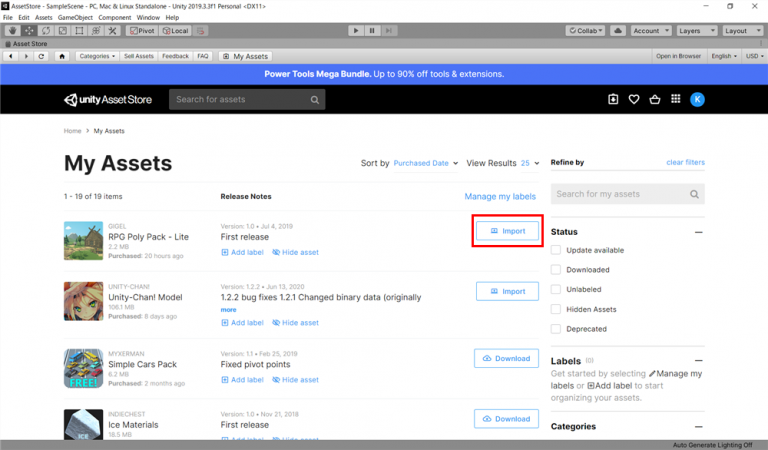Open My Assets download icon in header
This screenshot has height=450, width=768.
613,99
